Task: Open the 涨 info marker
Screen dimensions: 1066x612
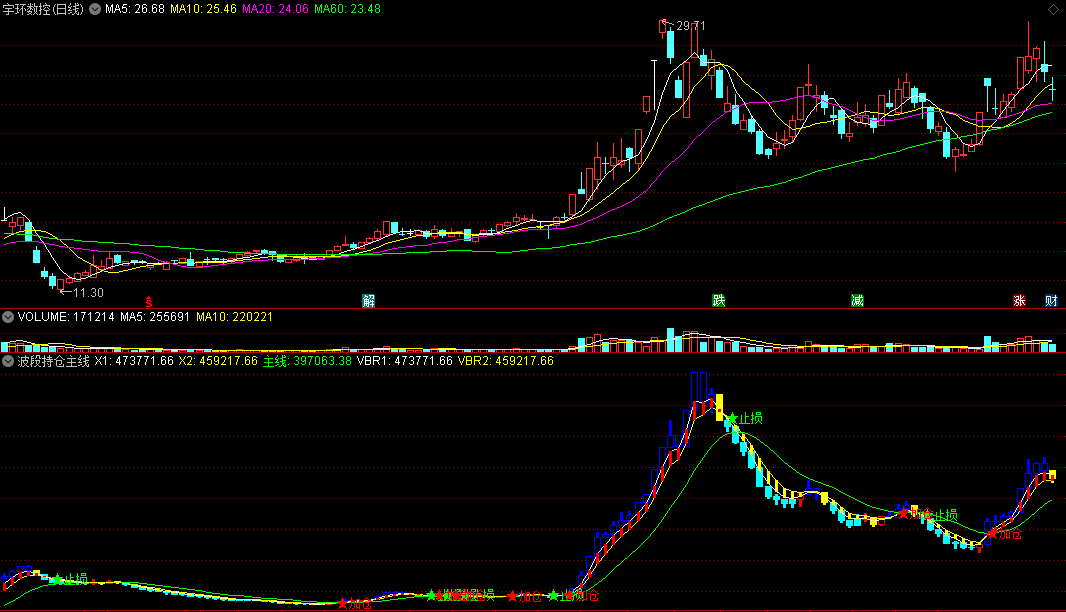Action: (1019, 301)
